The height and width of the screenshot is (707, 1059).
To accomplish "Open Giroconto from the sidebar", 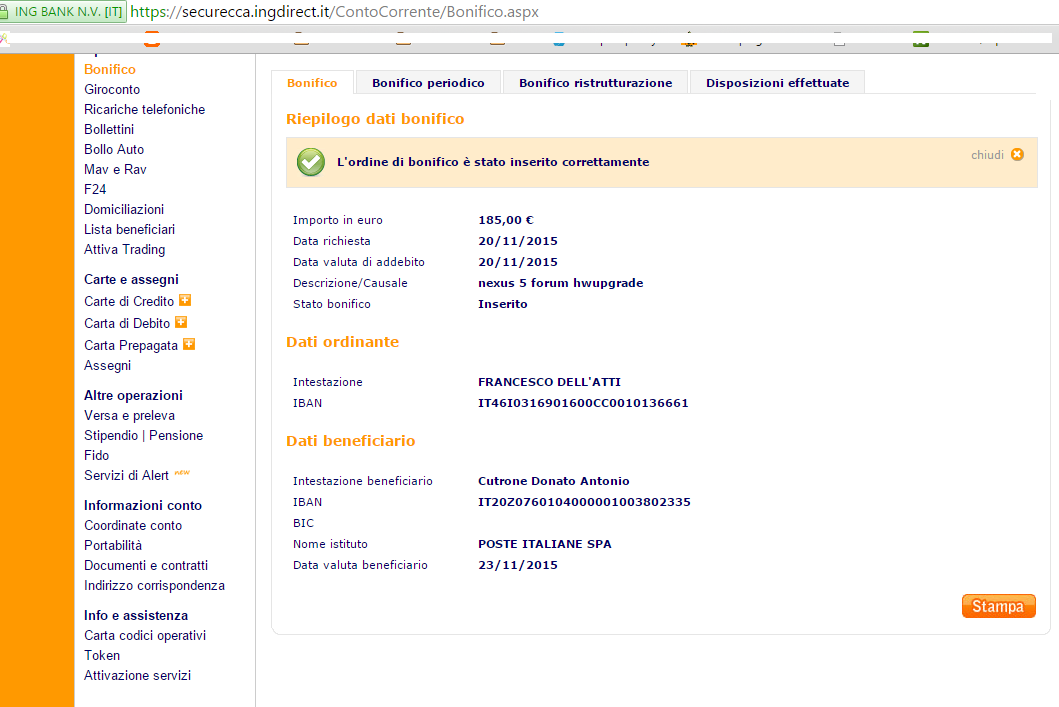I will pyautogui.click(x=112, y=89).
